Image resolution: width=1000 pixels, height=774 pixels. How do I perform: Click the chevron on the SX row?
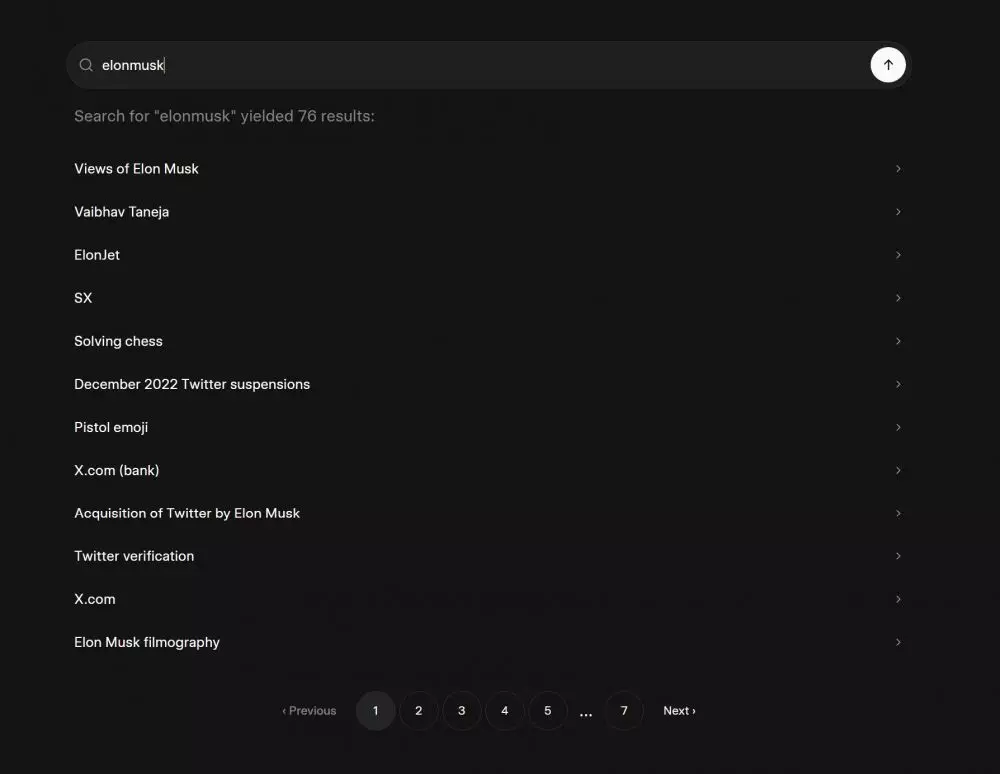pos(898,298)
